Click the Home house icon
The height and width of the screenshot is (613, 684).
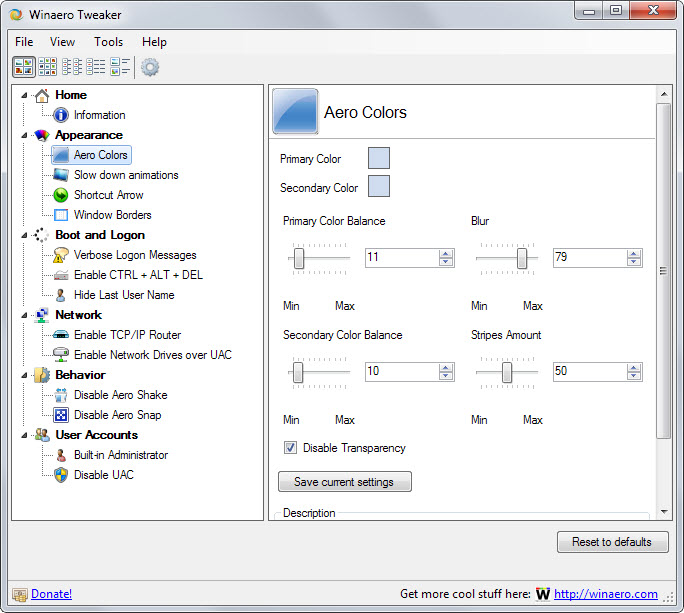(42, 95)
